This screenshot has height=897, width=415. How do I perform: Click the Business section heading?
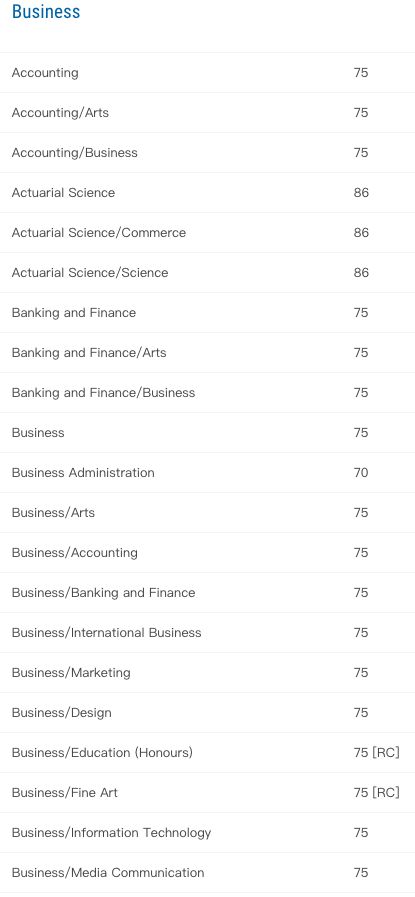click(x=46, y=11)
